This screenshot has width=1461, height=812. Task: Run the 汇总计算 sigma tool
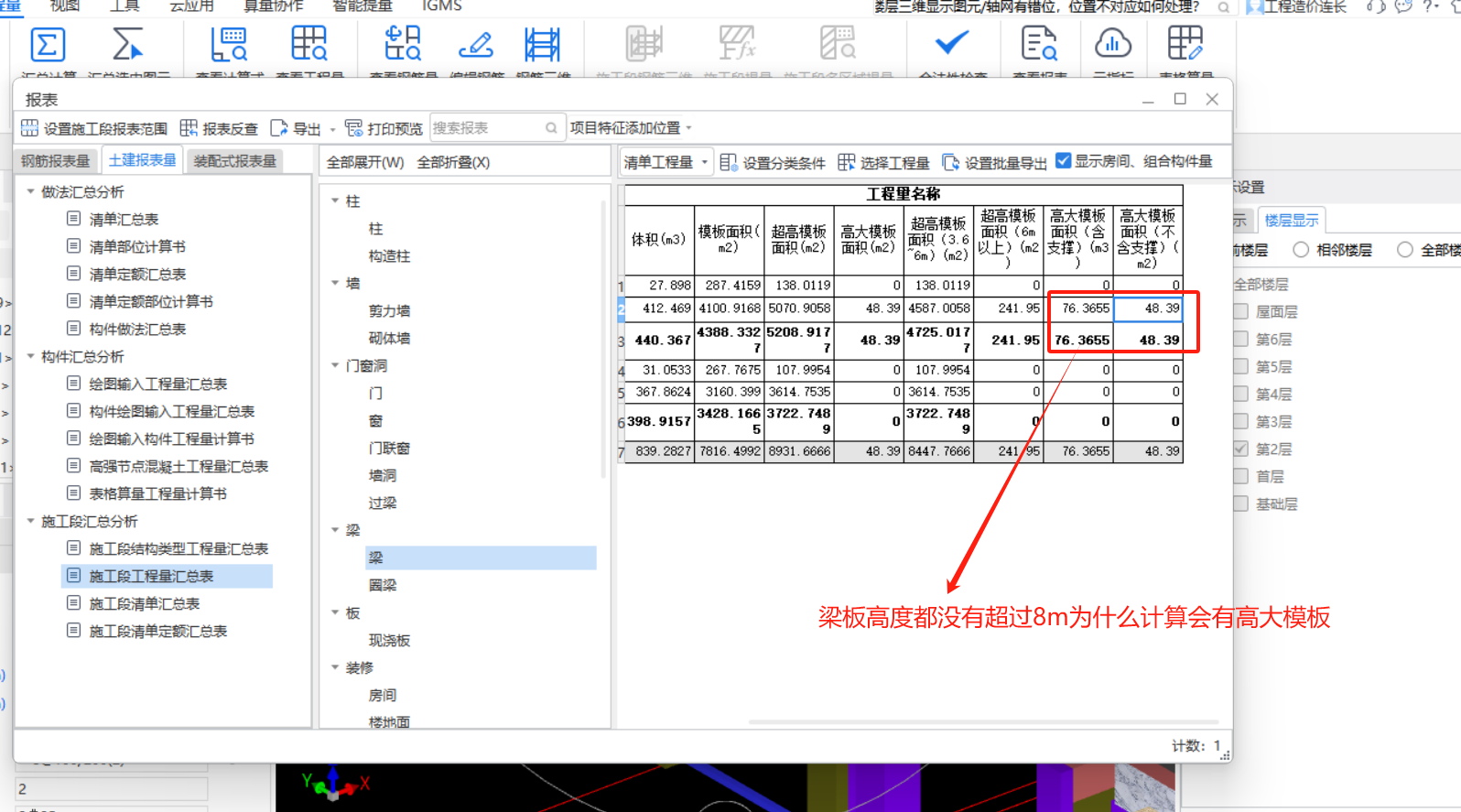[x=48, y=45]
